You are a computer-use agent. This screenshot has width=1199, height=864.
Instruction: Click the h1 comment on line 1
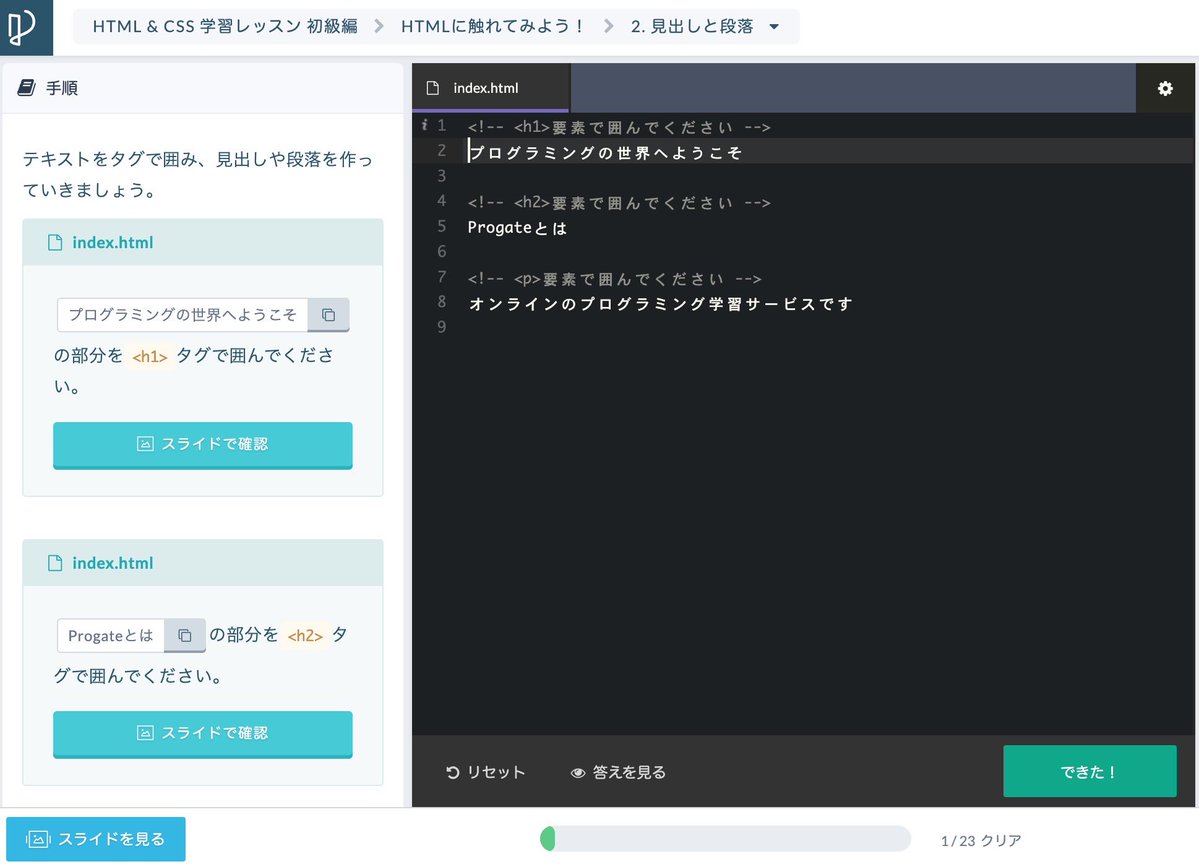pyautogui.click(x=619, y=127)
